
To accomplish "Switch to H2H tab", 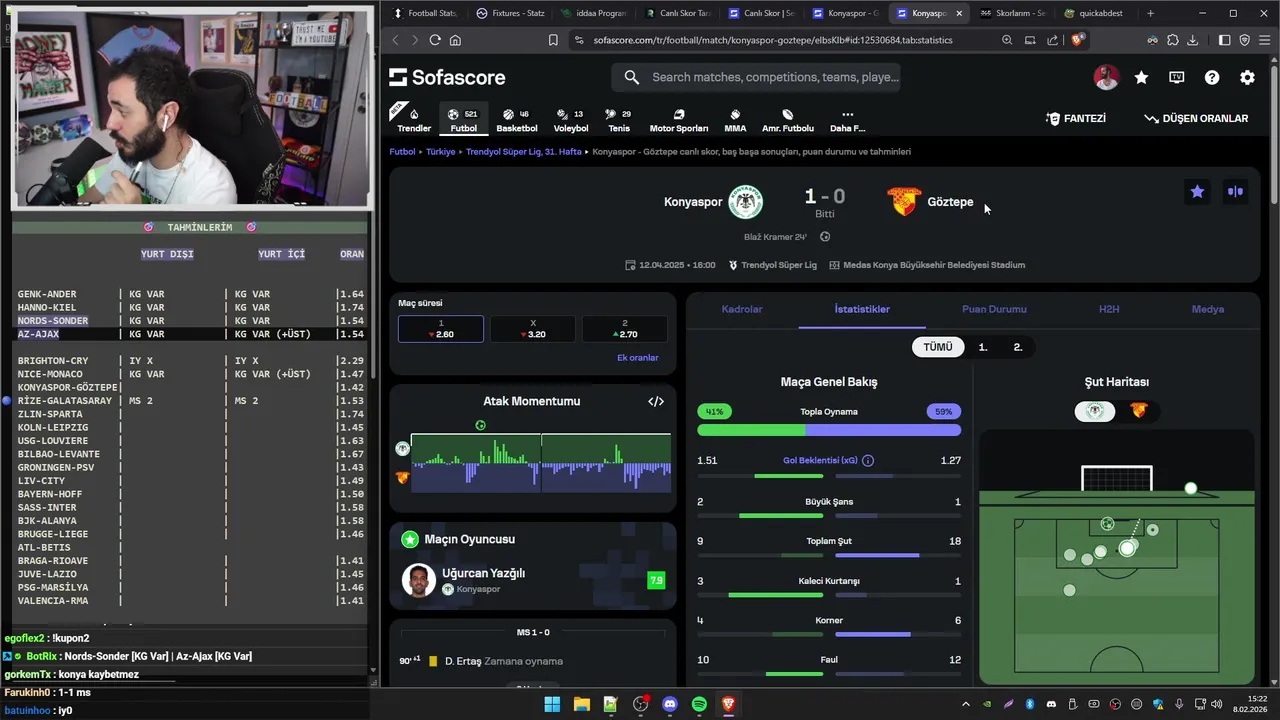I will pos(1109,309).
